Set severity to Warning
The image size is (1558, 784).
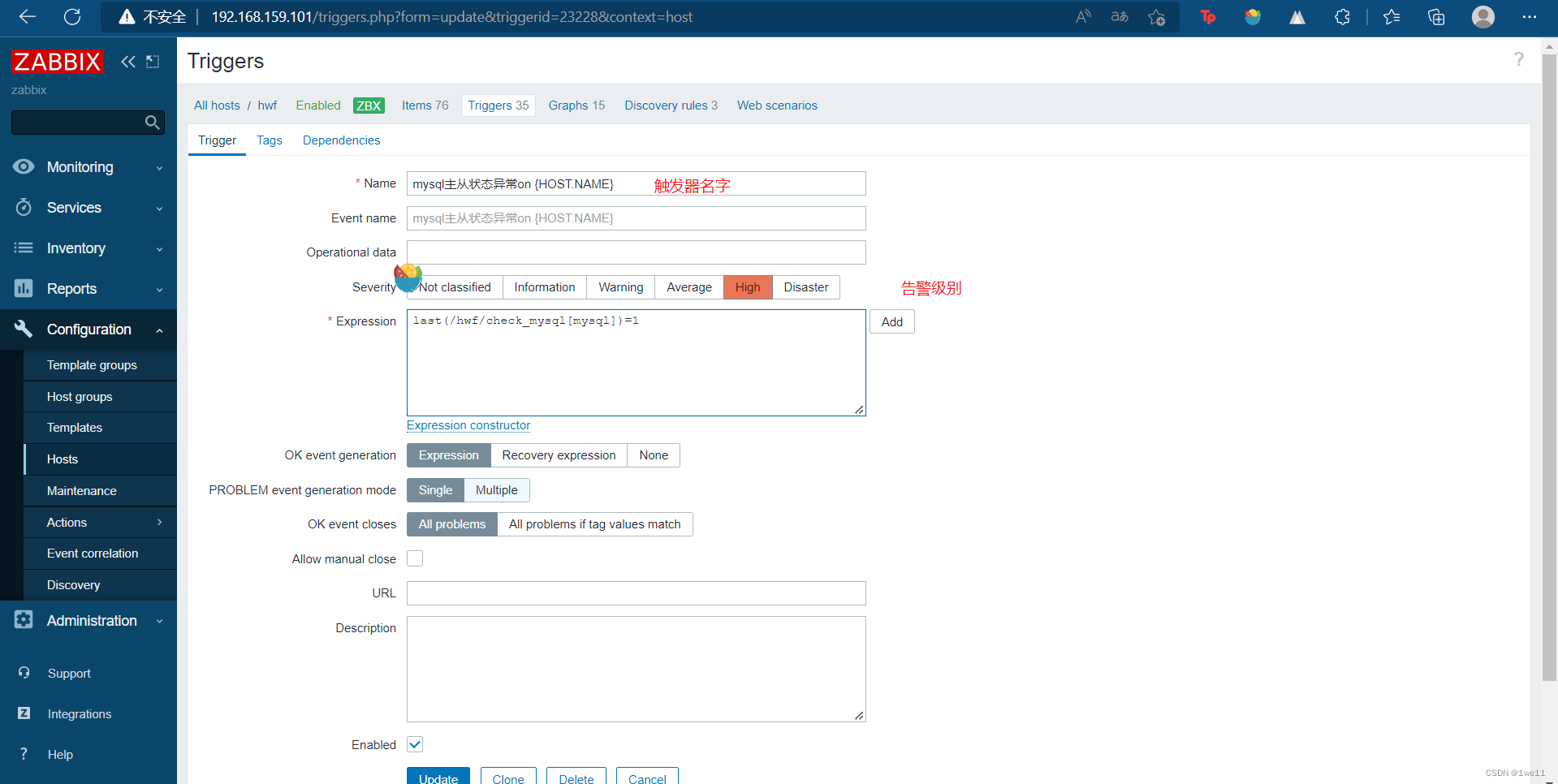click(x=621, y=287)
